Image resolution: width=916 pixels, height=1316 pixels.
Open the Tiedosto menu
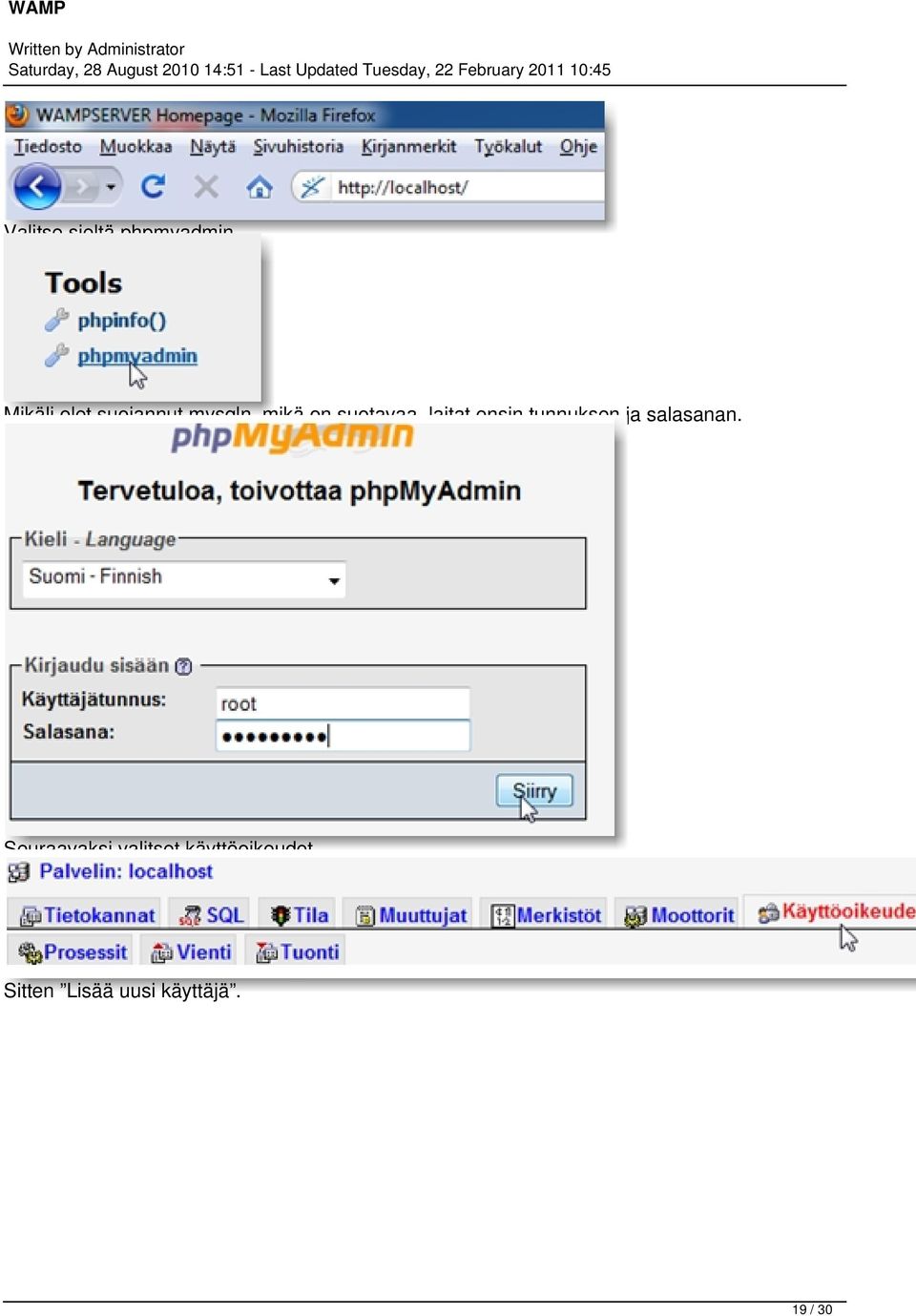coord(48,147)
